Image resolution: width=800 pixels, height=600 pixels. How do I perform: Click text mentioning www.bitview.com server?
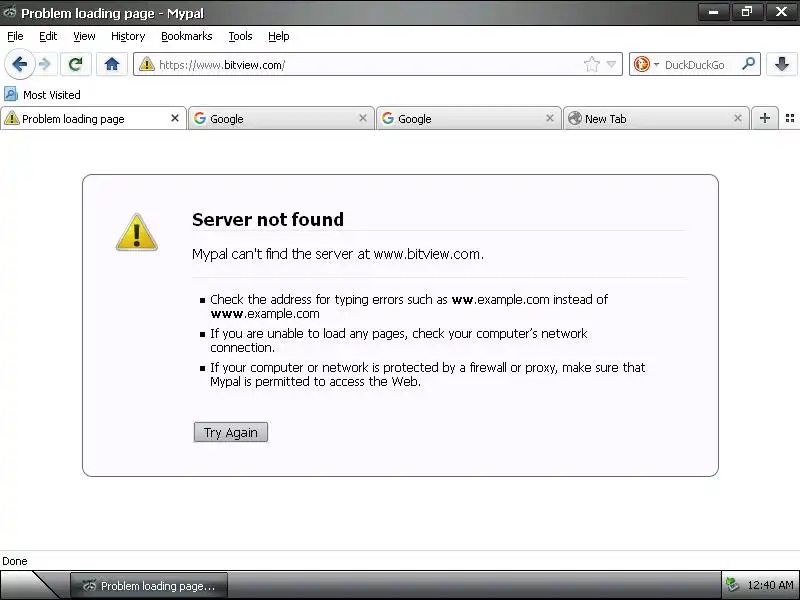[x=338, y=254]
